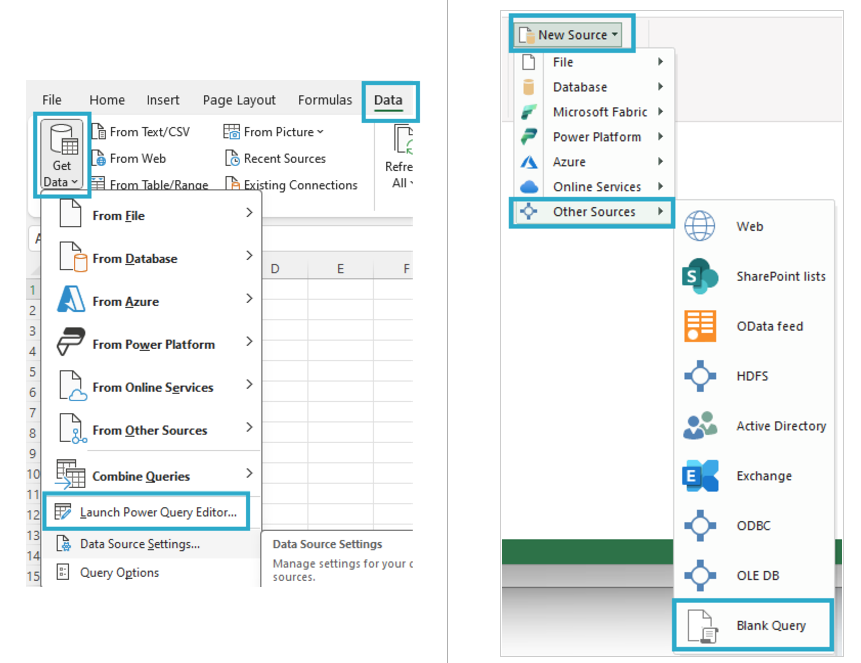Click the From Picture camera icon
Image resolution: width=861 pixels, height=663 pixels.
(x=231, y=132)
